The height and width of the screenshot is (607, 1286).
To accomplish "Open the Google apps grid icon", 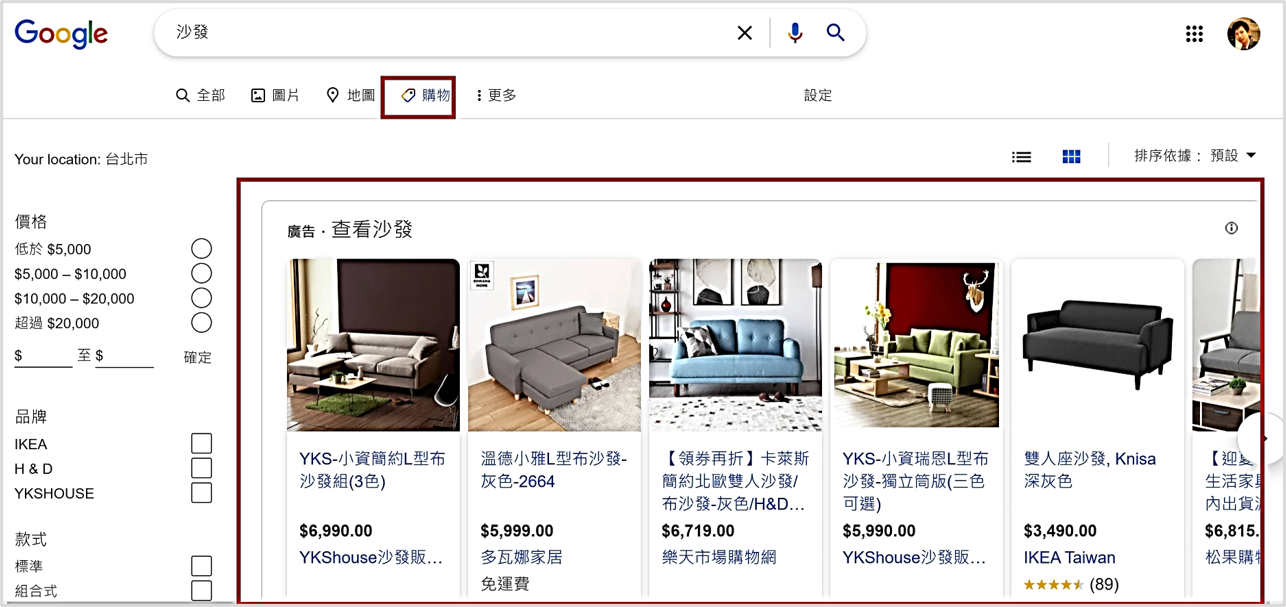I will (1194, 34).
